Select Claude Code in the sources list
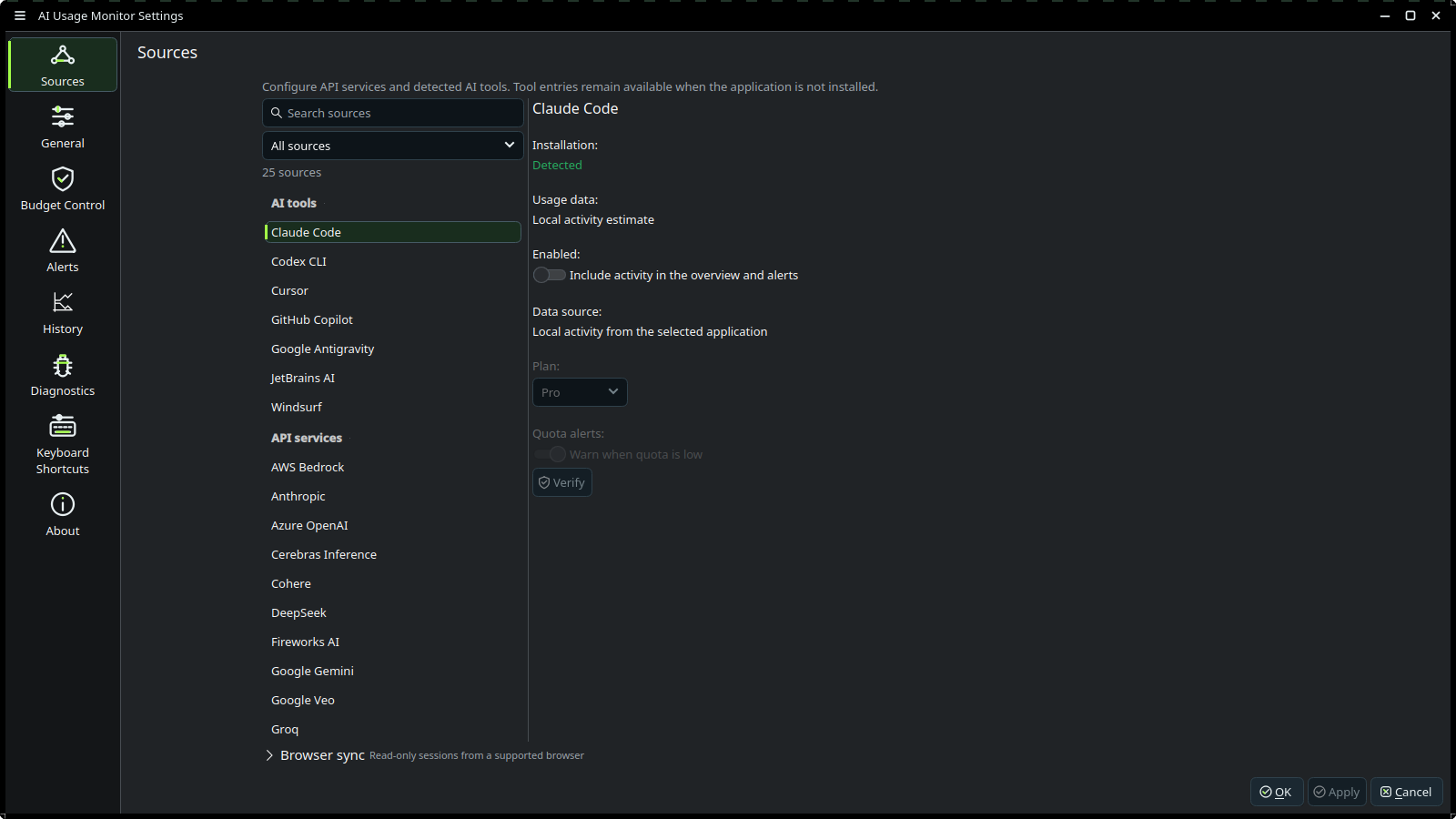This screenshot has height=819, width=1456. coord(392,232)
